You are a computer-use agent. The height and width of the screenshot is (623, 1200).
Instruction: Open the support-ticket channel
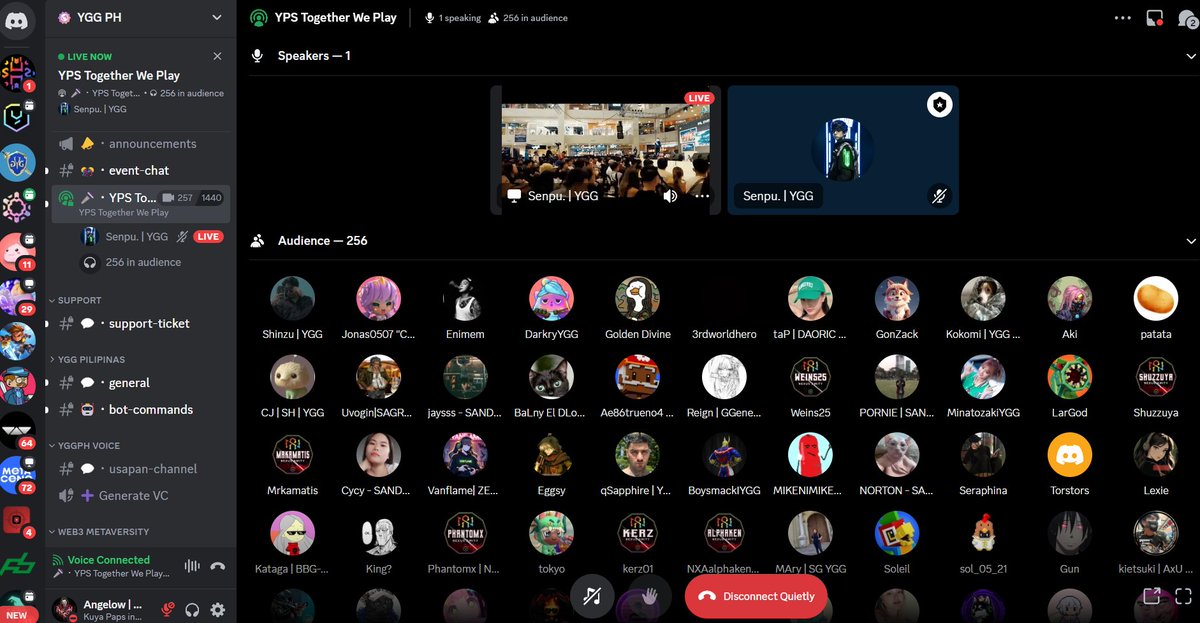(x=140, y=324)
